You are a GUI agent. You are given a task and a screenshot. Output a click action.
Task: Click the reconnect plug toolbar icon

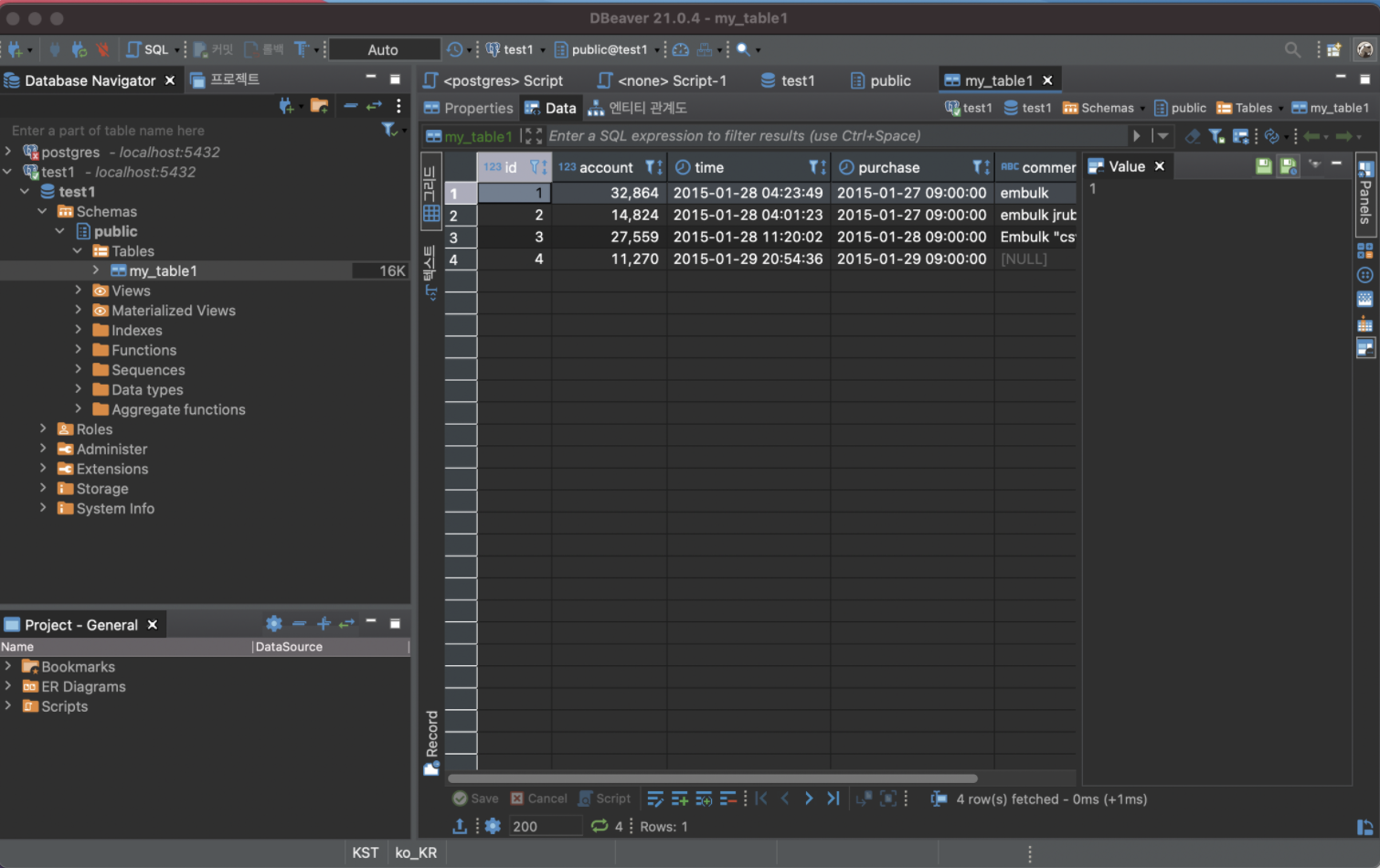(x=80, y=49)
